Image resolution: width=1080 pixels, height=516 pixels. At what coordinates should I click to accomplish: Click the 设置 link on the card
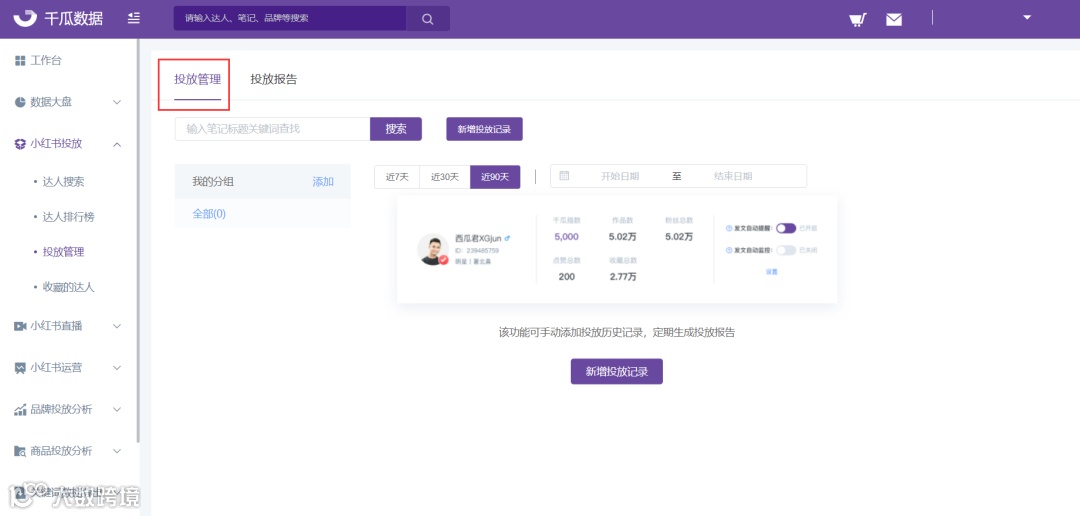771,272
